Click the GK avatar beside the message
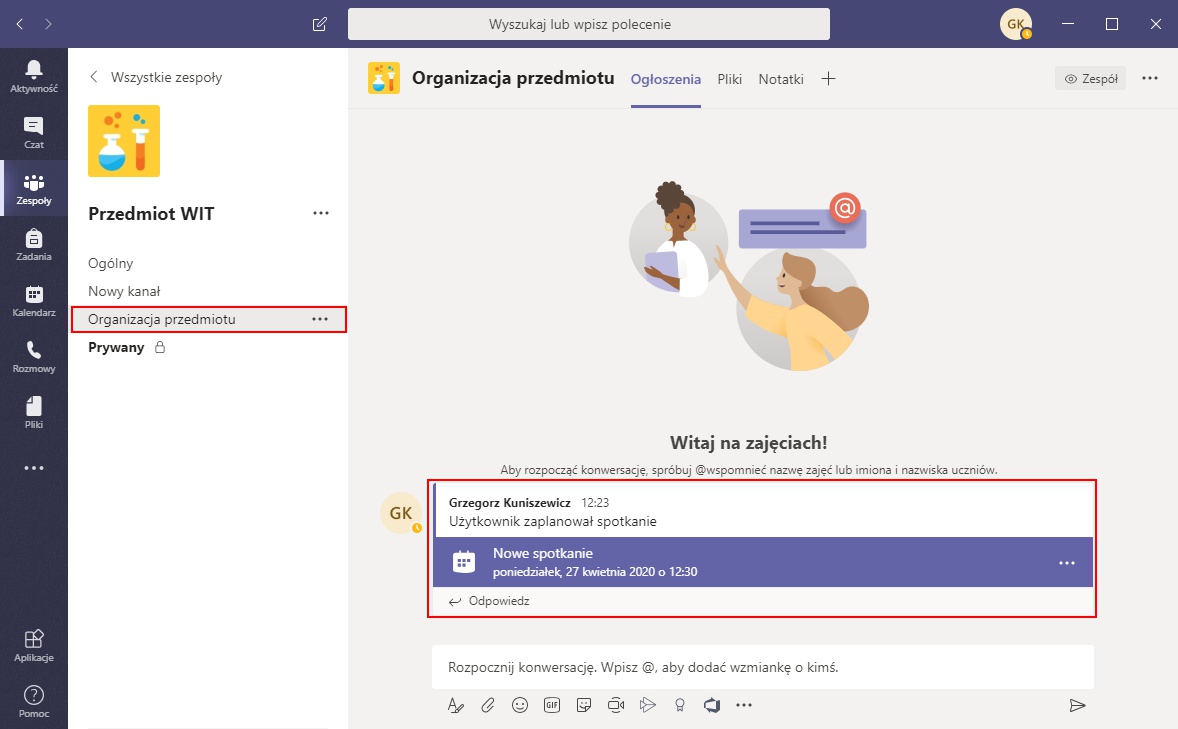The image size is (1178, 729). click(x=401, y=513)
